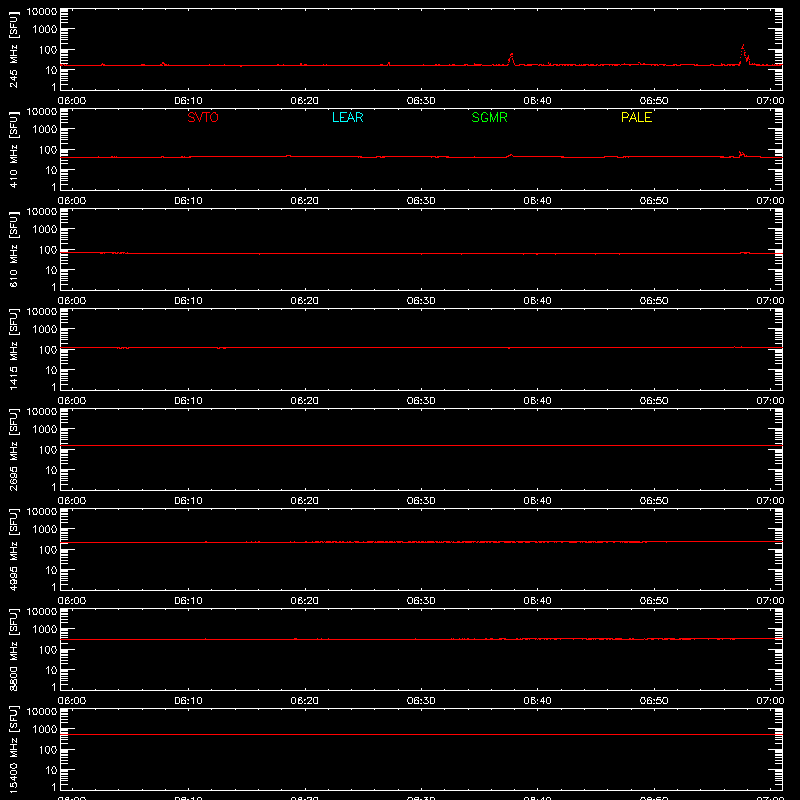Select the 245 MHz [SFU] axis title

coord(13,49)
